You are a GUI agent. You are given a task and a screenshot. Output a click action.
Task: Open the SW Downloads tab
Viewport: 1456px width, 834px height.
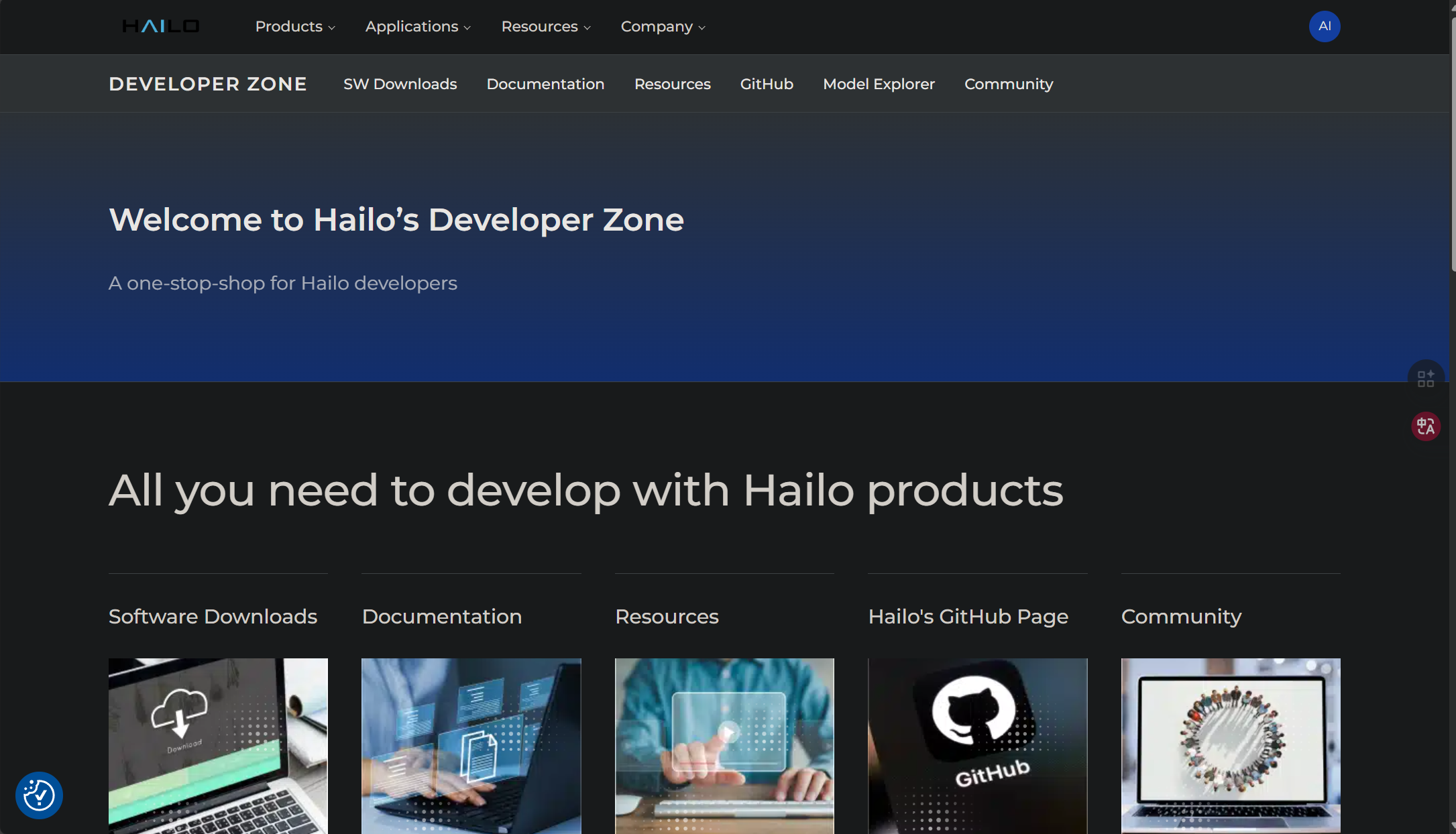[400, 84]
